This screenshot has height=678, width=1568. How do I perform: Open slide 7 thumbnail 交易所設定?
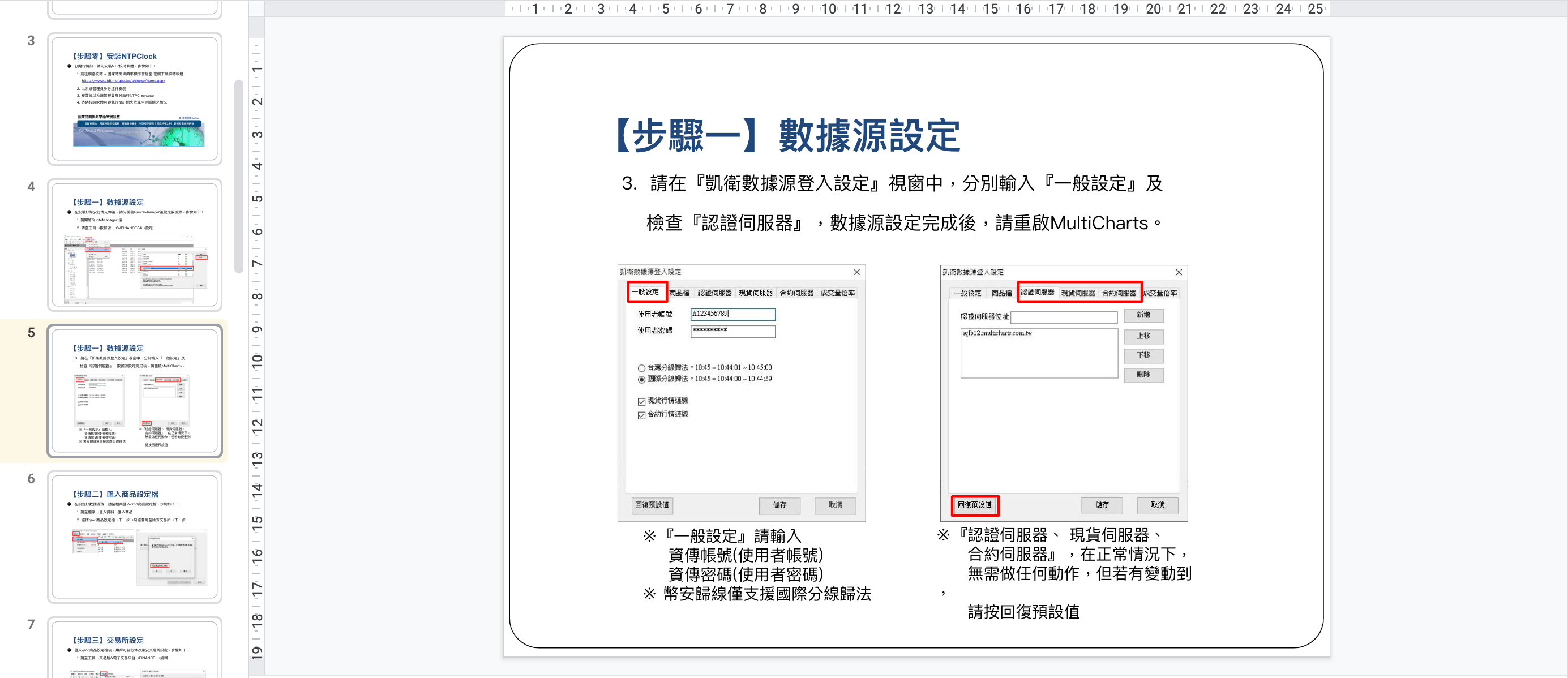[x=135, y=647]
